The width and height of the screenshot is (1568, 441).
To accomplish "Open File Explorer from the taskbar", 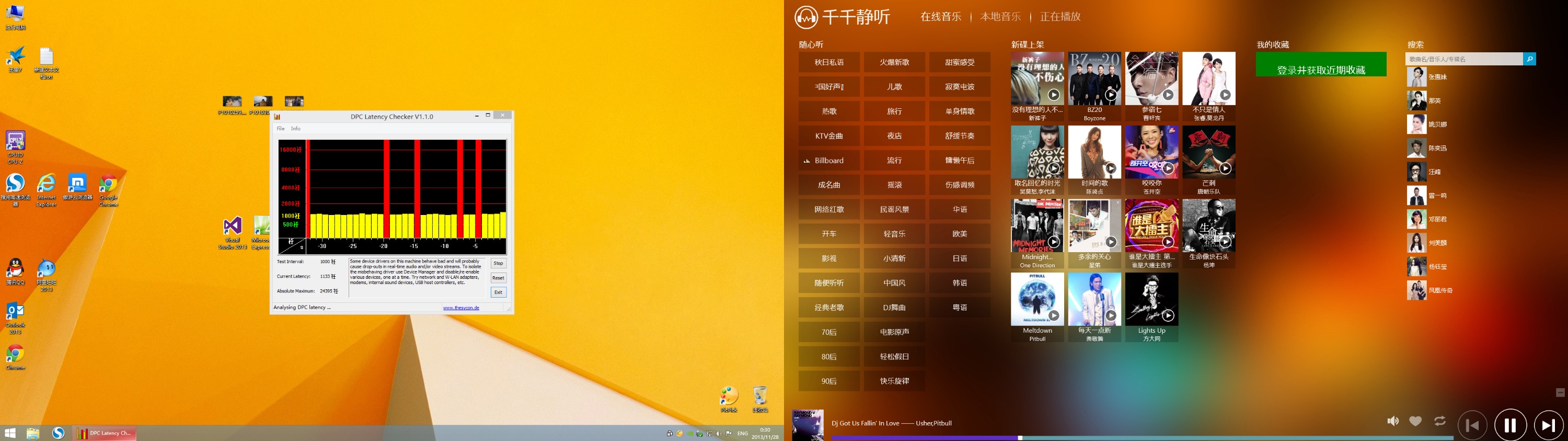I will point(33,433).
